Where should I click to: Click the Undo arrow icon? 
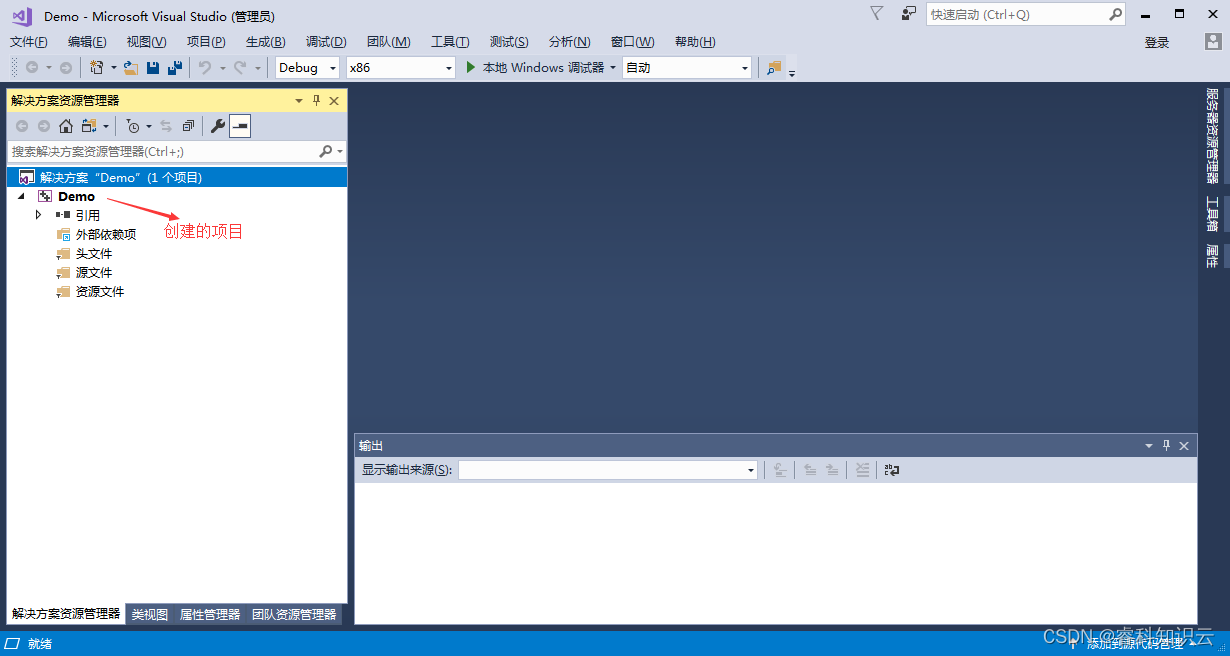click(x=204, y=67)
